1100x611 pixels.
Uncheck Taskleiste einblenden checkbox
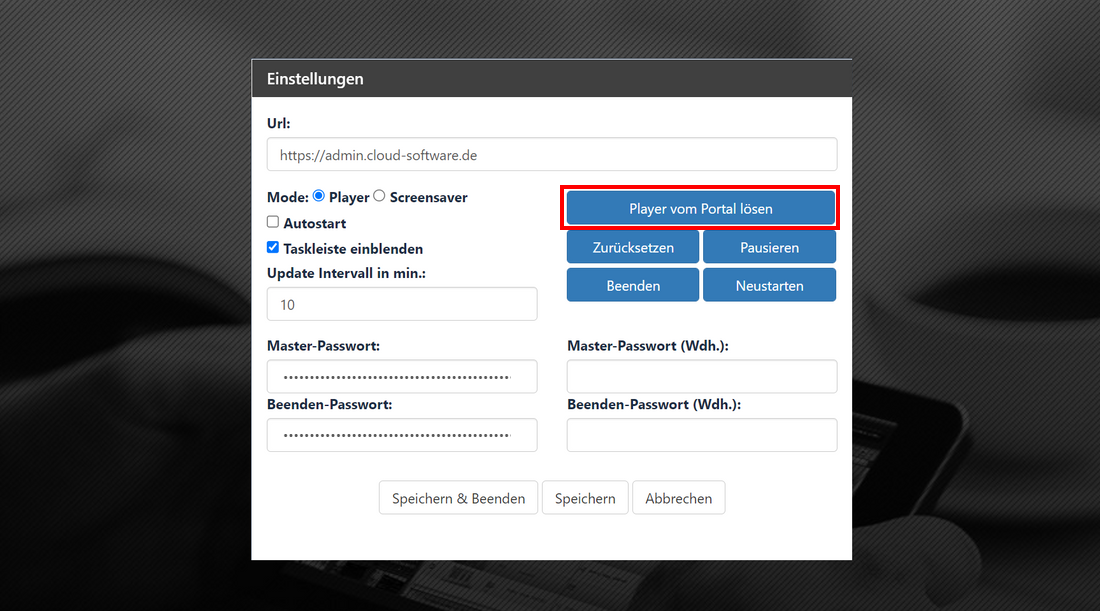(x=273, y=248)
